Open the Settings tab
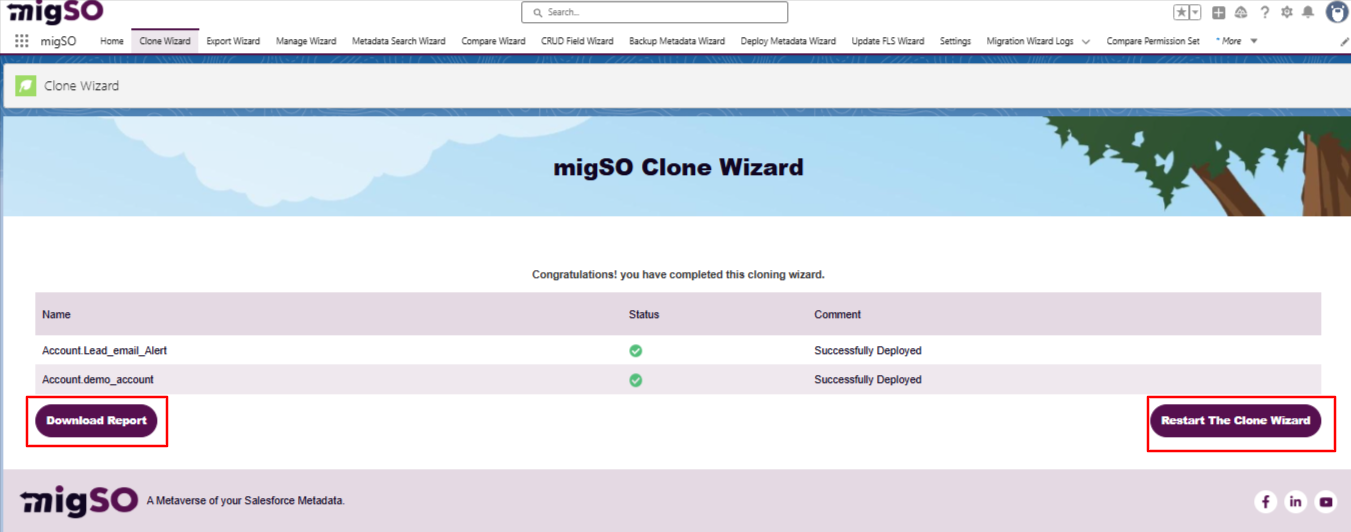The height and width of the screenshot is (532, 1351). click(x=955, y=41)
